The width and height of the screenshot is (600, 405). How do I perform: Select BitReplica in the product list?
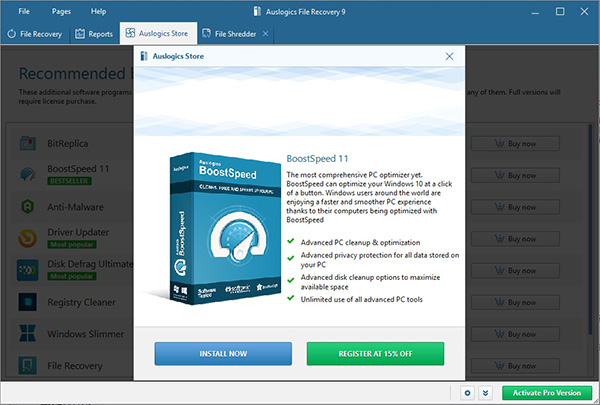click(68, 144)
